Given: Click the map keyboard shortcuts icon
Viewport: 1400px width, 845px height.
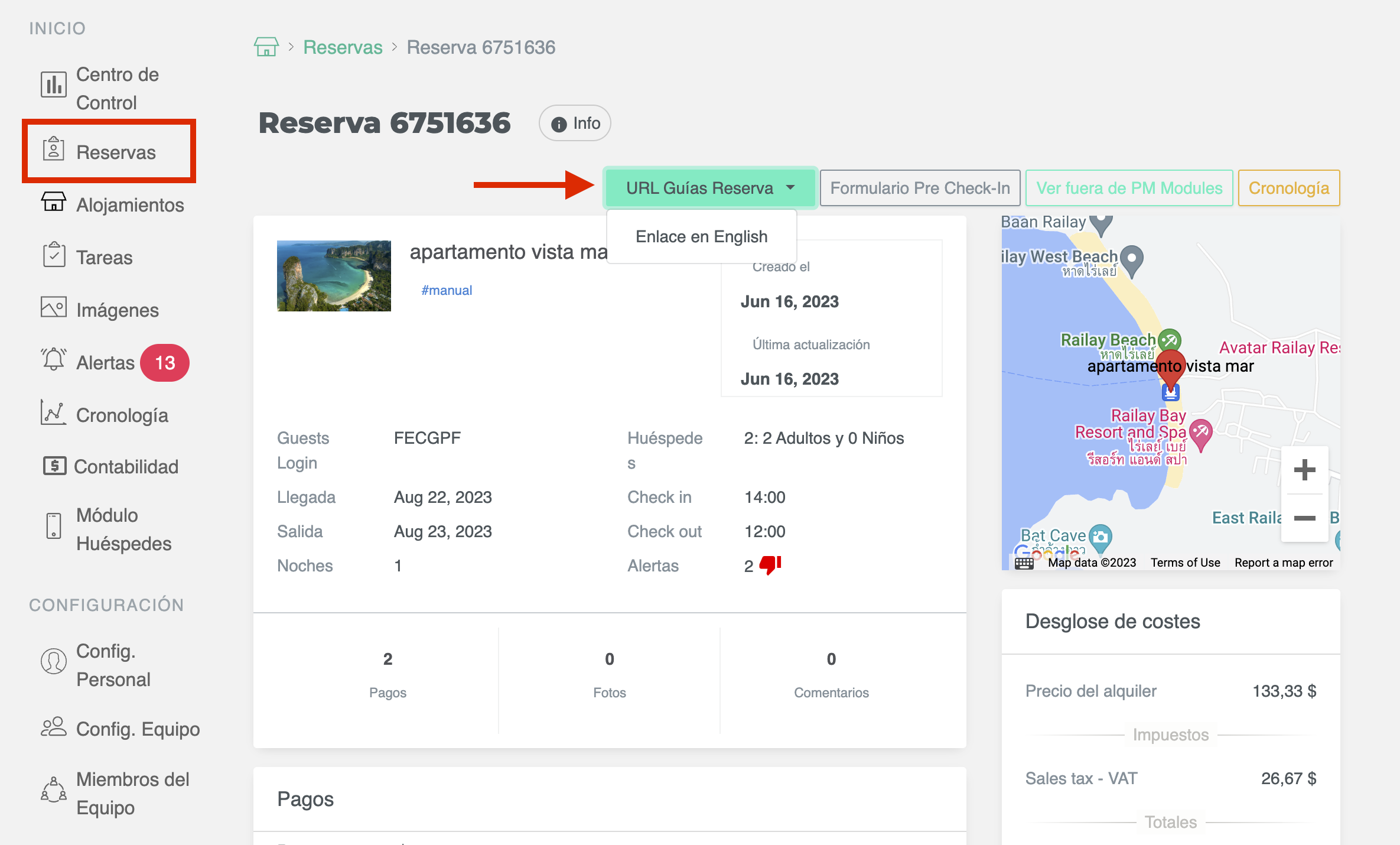Looking at the screenshot, I should [1024, 563].
